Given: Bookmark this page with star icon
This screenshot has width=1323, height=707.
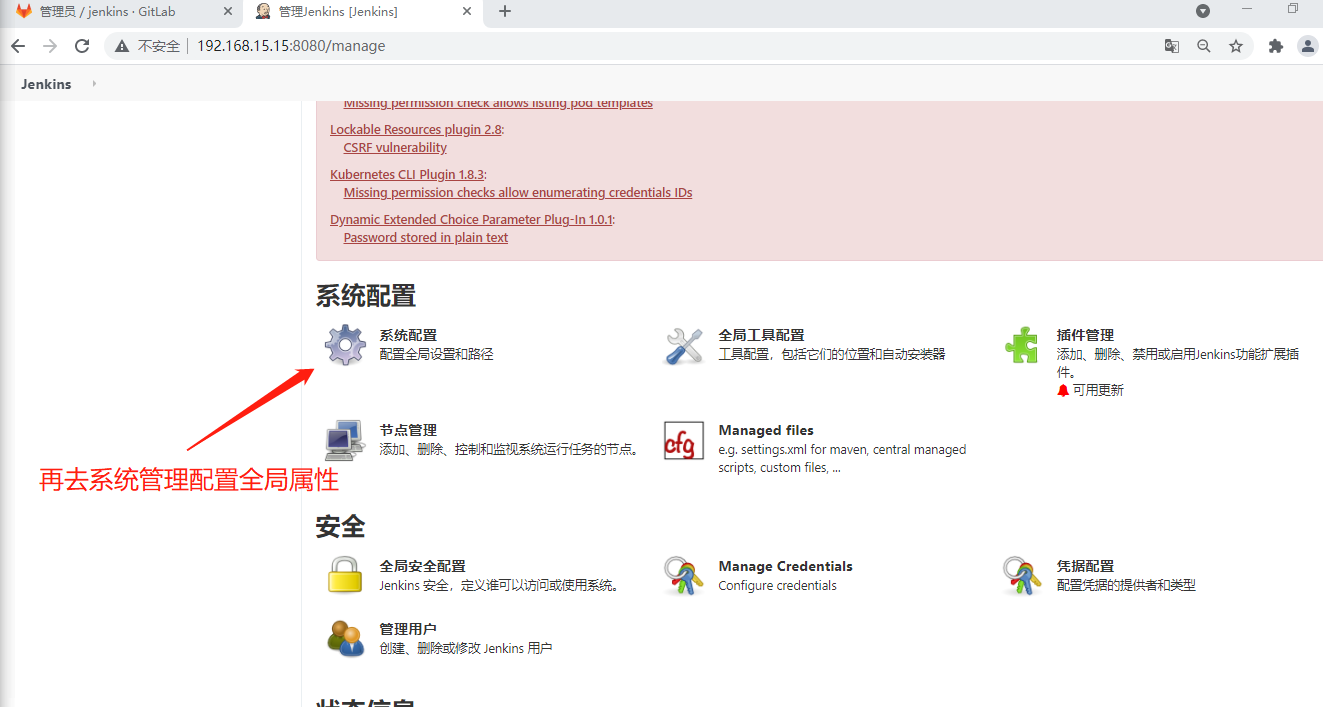Looking at the screenshot, I should pyautogui.click(x=1236, y=46).
